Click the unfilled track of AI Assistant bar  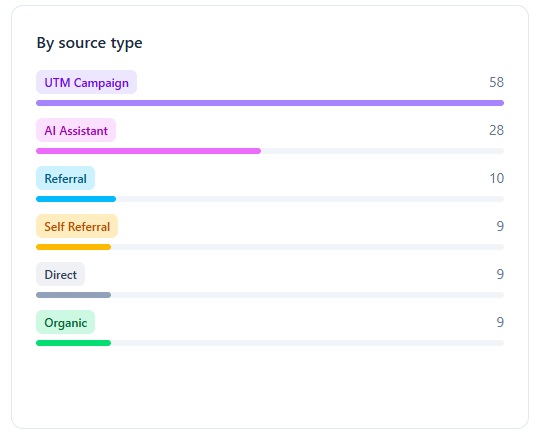(382, 151)
